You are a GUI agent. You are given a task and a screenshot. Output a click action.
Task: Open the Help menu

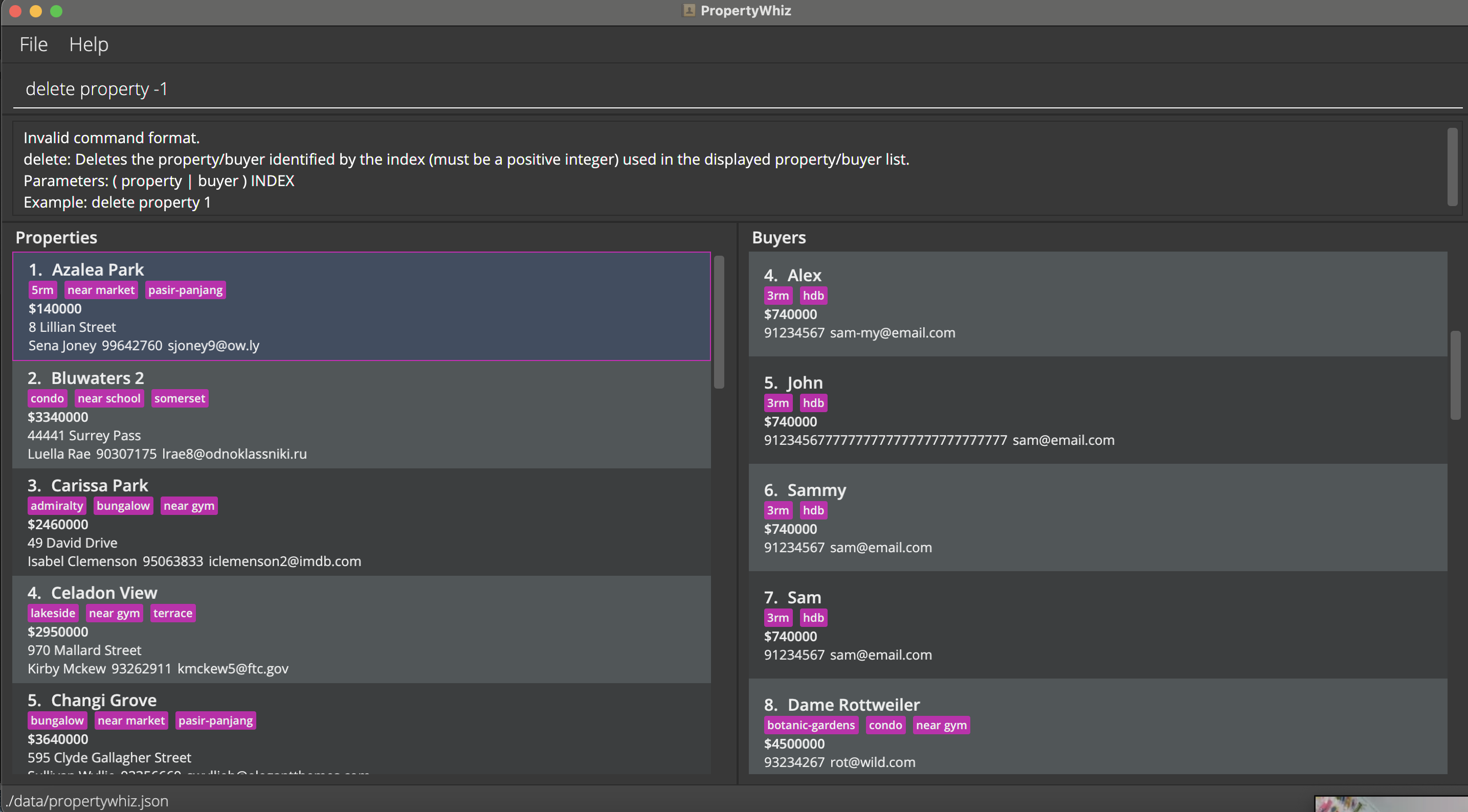pyautogui.click(x=88, y=44)
